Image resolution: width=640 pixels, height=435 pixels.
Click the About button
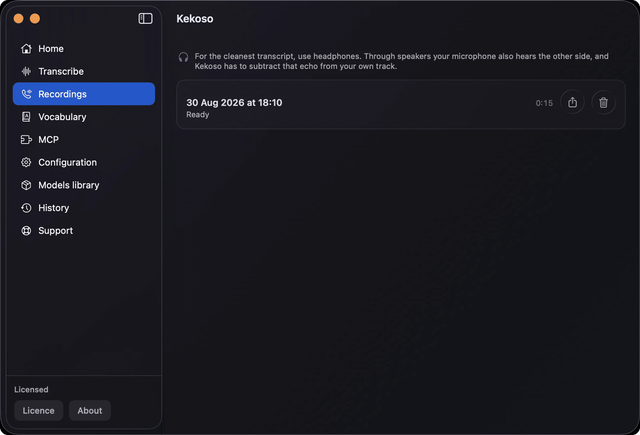click(90, 411)
